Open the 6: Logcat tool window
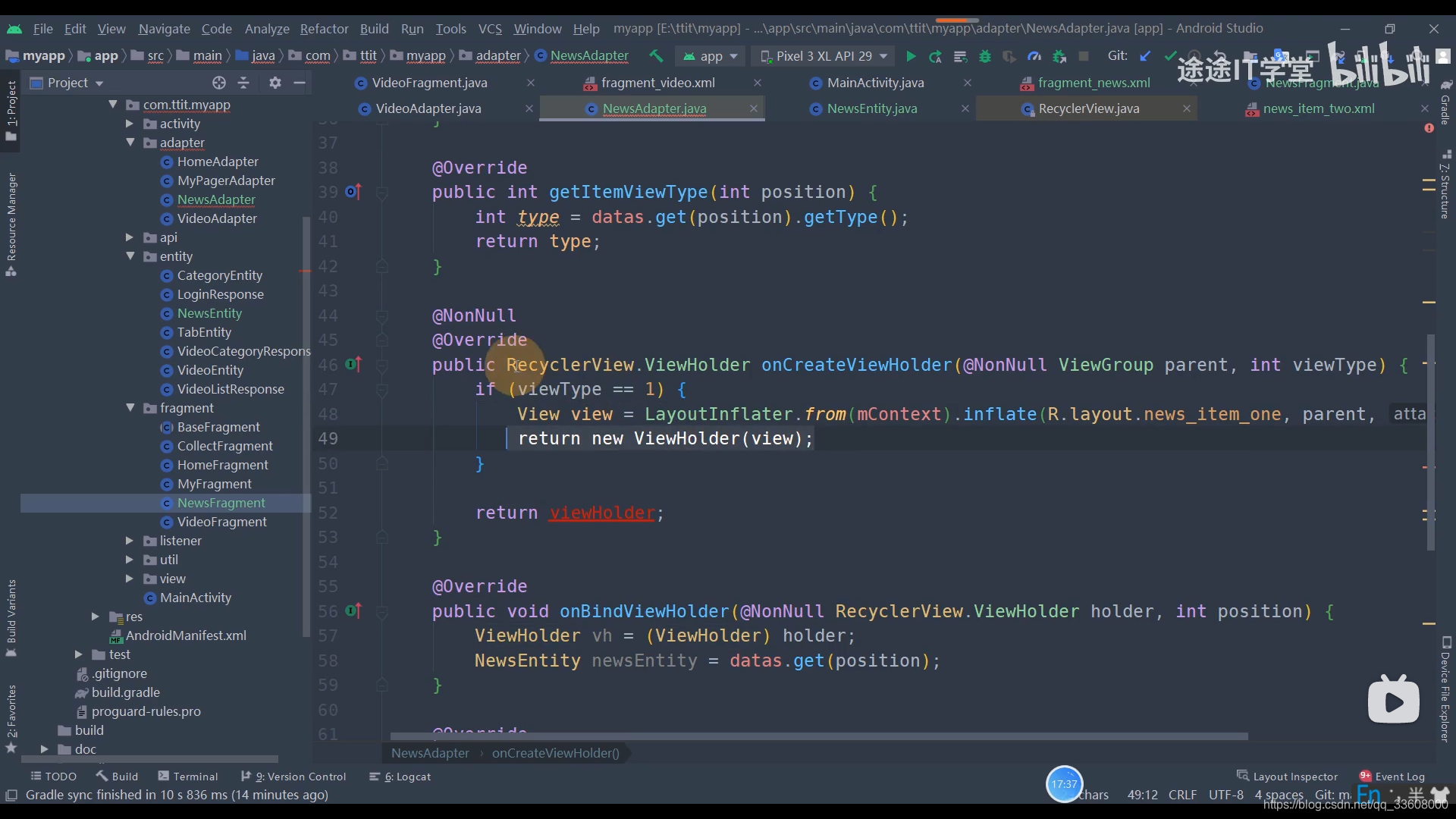Image resolution: width=1456 pixels, height=819 pixels. [x=400, y=776]
